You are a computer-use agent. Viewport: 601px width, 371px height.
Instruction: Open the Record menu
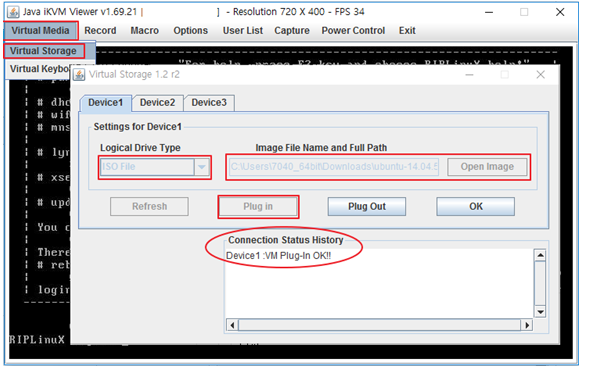pyautogui.click(x=100, y=31)
